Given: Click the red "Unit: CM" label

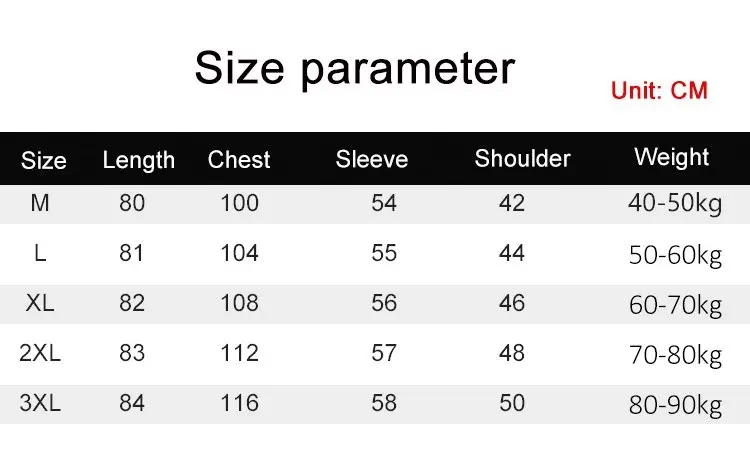Looking at the screenshot, I should [x=659, y=91].
